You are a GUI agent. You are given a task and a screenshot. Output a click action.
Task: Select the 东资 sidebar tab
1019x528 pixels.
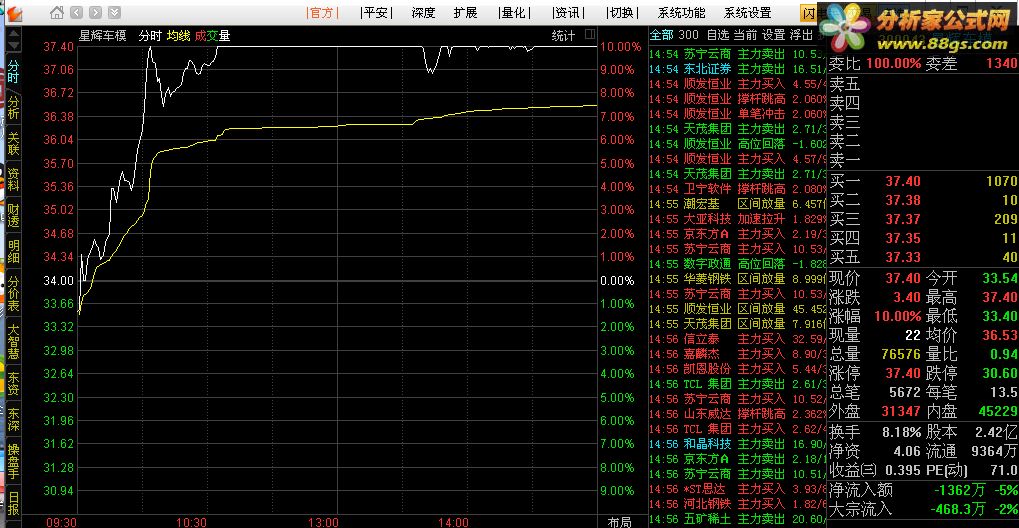click(14, 386)
